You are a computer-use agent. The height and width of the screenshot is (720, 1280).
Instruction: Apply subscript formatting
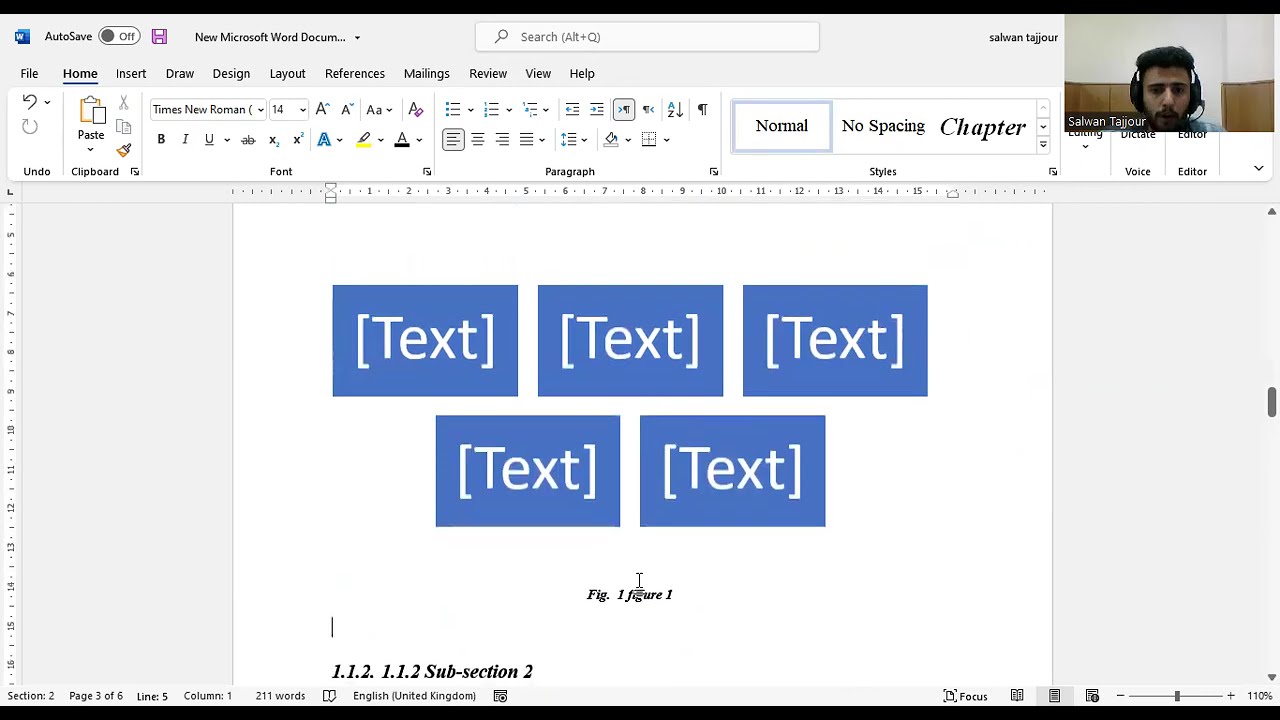[273, 140]
